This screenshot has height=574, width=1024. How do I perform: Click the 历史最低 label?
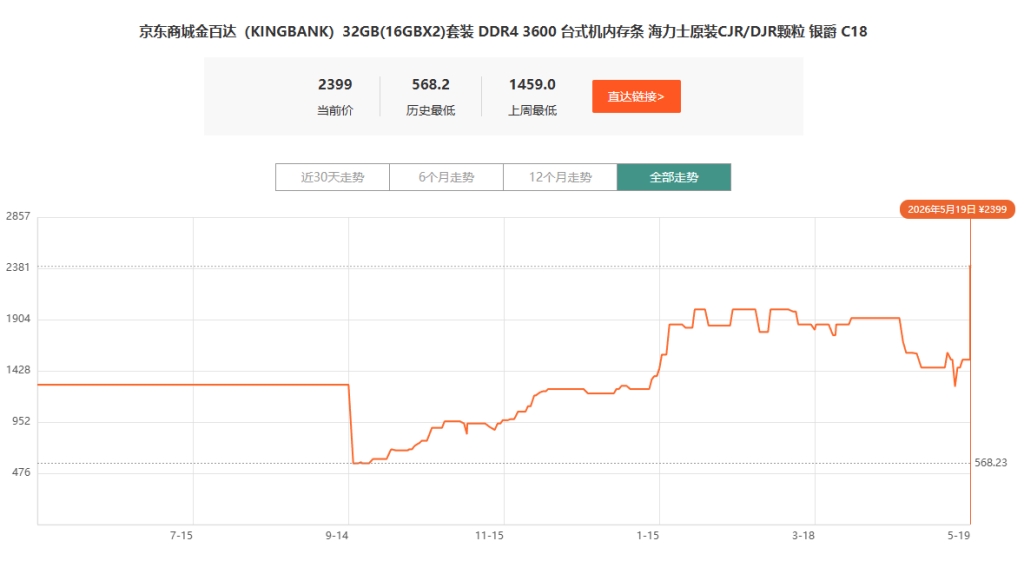coord(430,110)
